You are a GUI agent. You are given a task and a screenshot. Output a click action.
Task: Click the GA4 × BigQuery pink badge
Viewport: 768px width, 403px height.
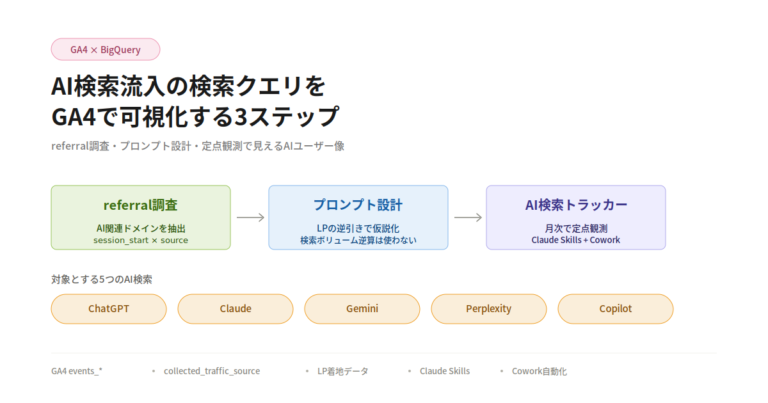tap(105, 49)
